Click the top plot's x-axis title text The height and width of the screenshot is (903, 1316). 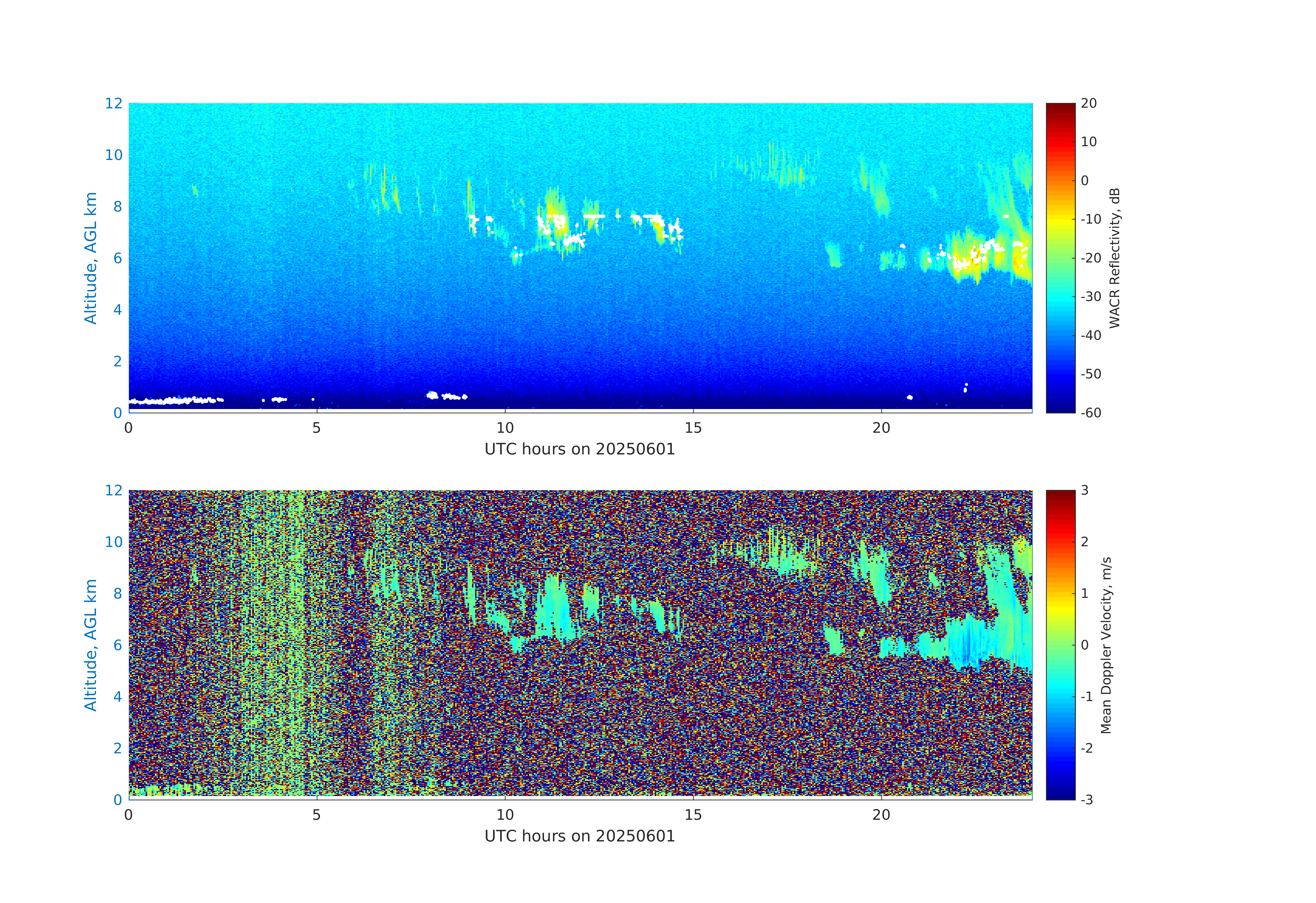tap(579, 450)
